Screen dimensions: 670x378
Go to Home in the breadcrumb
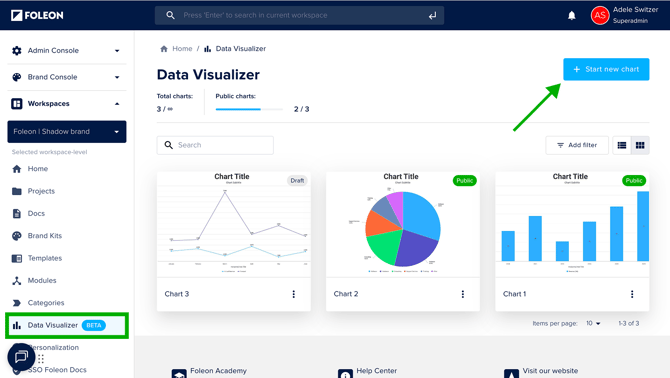[182, 49]
